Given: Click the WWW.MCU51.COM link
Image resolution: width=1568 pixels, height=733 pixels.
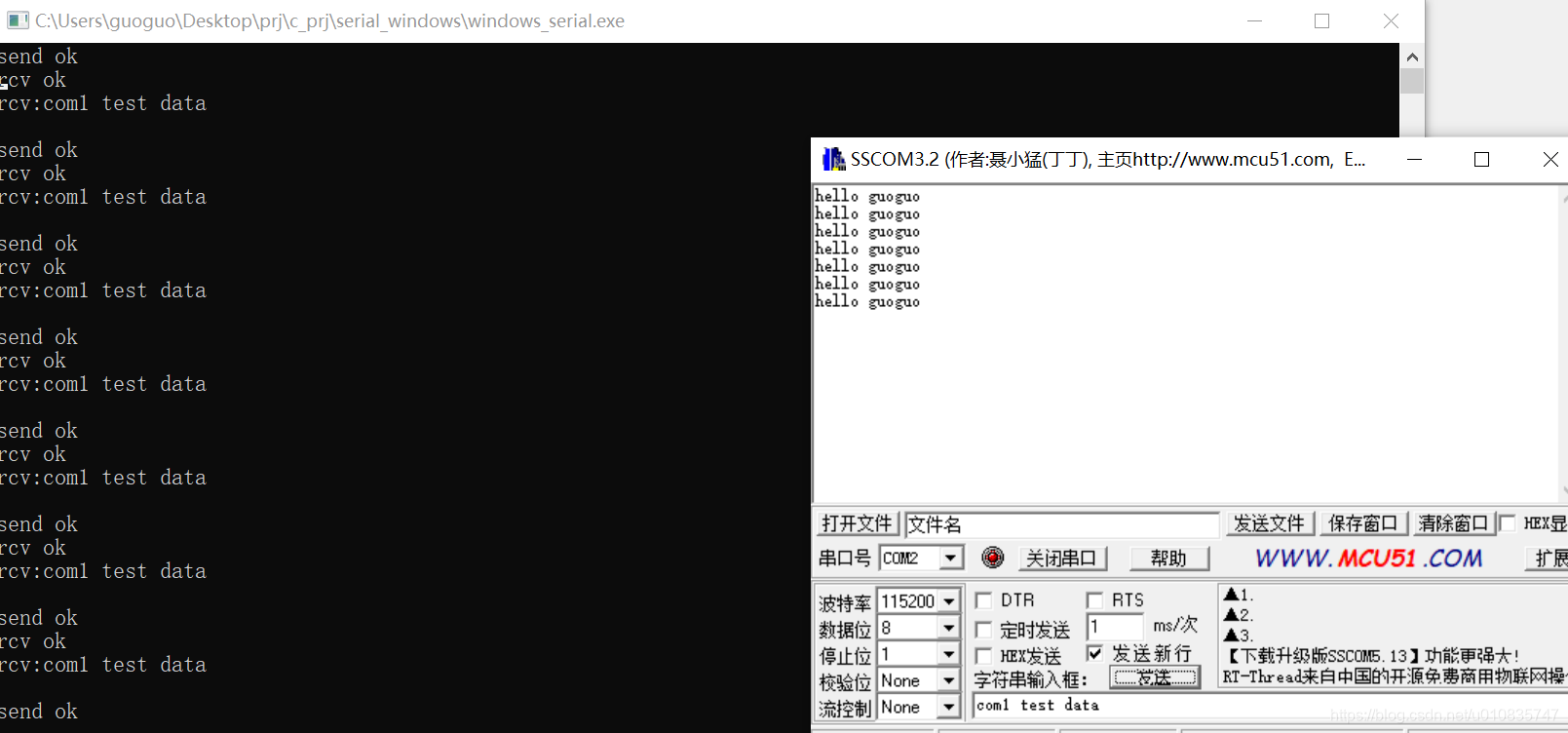Looking at the screenshot, I should click(1368, 558).
